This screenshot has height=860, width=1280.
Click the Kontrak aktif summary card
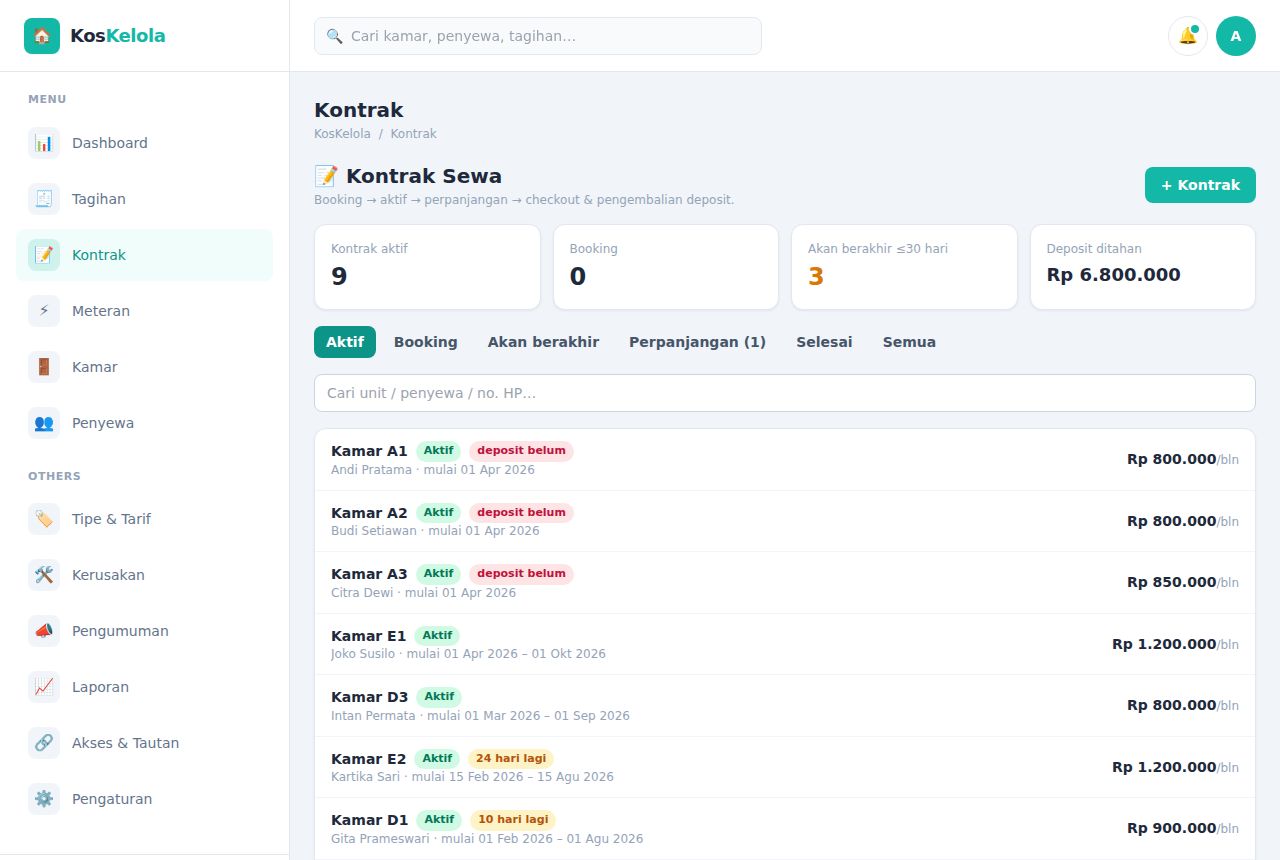tap(427, 267)
